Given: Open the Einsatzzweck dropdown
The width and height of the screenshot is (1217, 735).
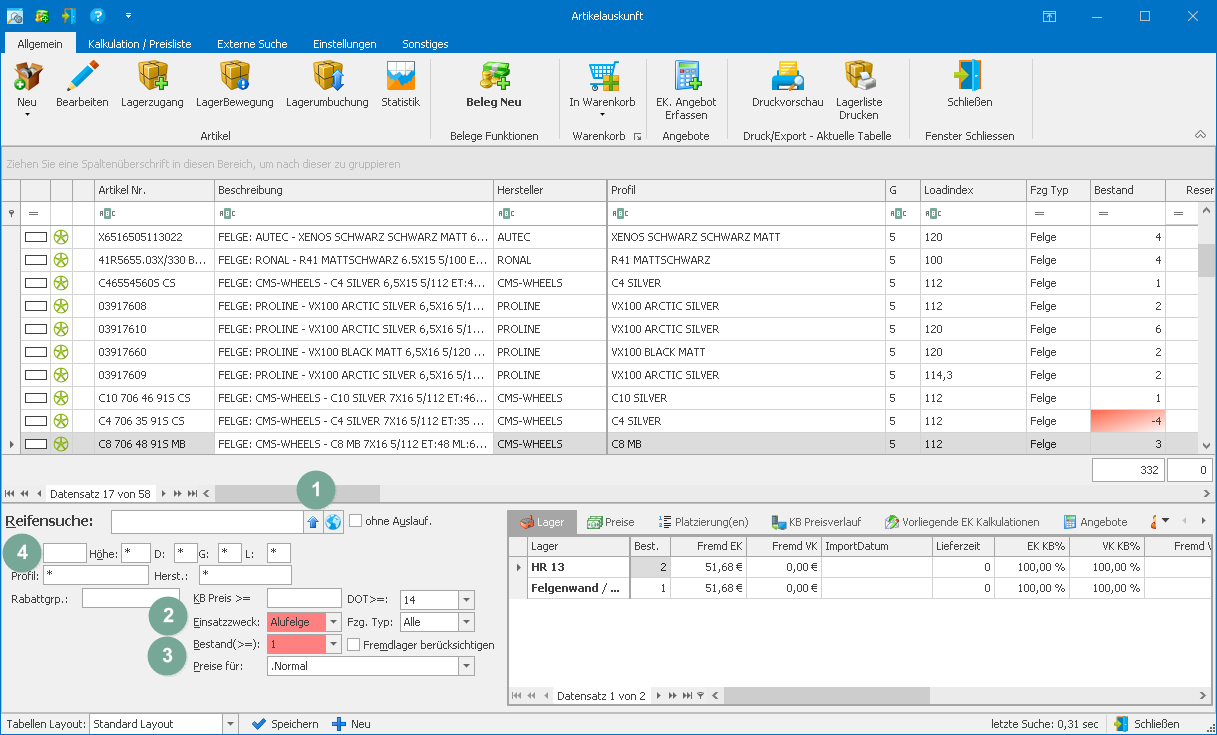Looking at the screenshot, I should pyautogui.click(x=334, y=622).
